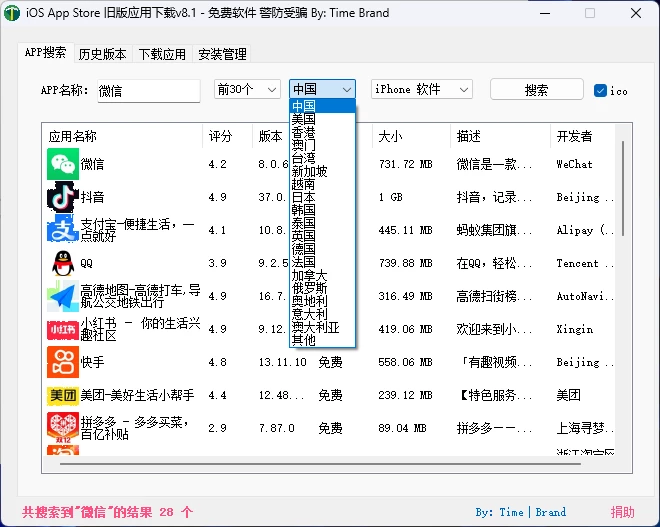Switch to the 安装管理 tab
The height and width of the screenshot is (527, 660).
point(222,54)
